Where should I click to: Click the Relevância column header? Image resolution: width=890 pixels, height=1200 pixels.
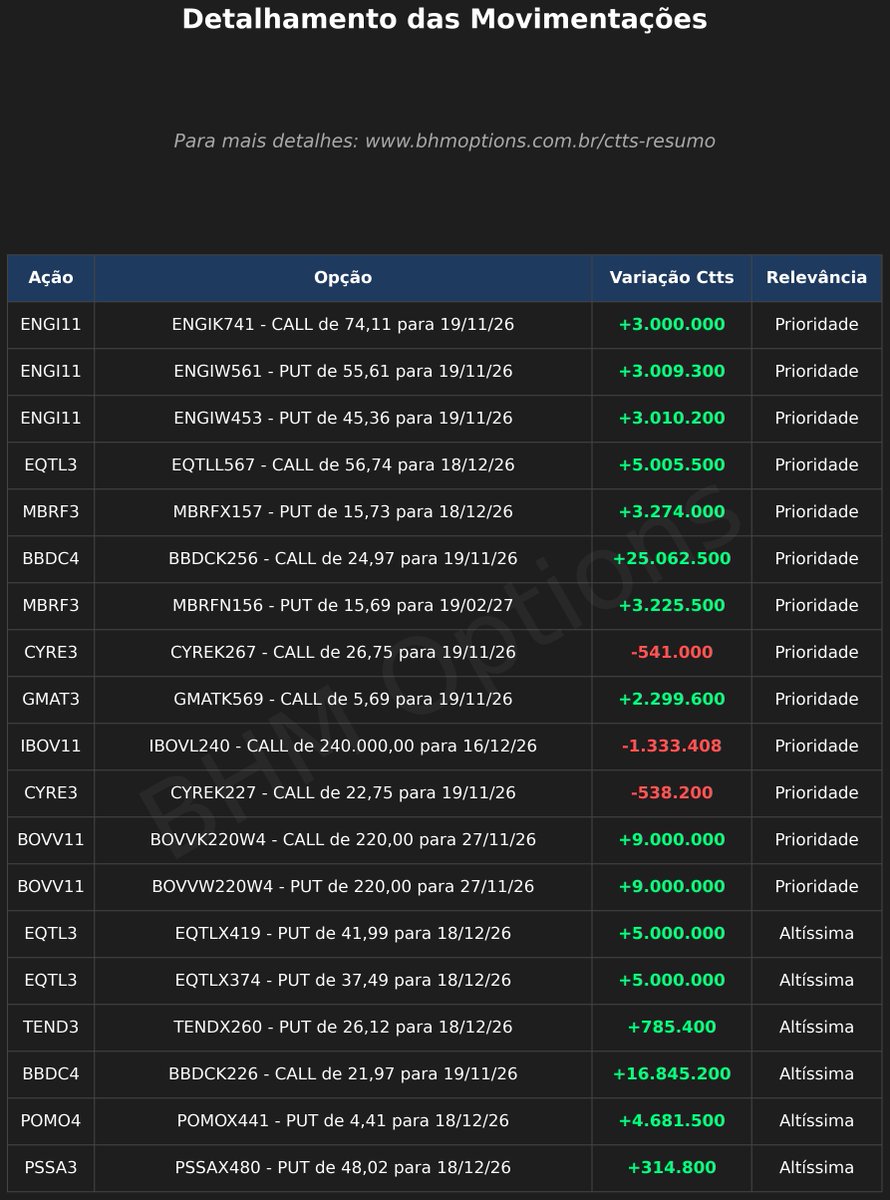[816, 278]
